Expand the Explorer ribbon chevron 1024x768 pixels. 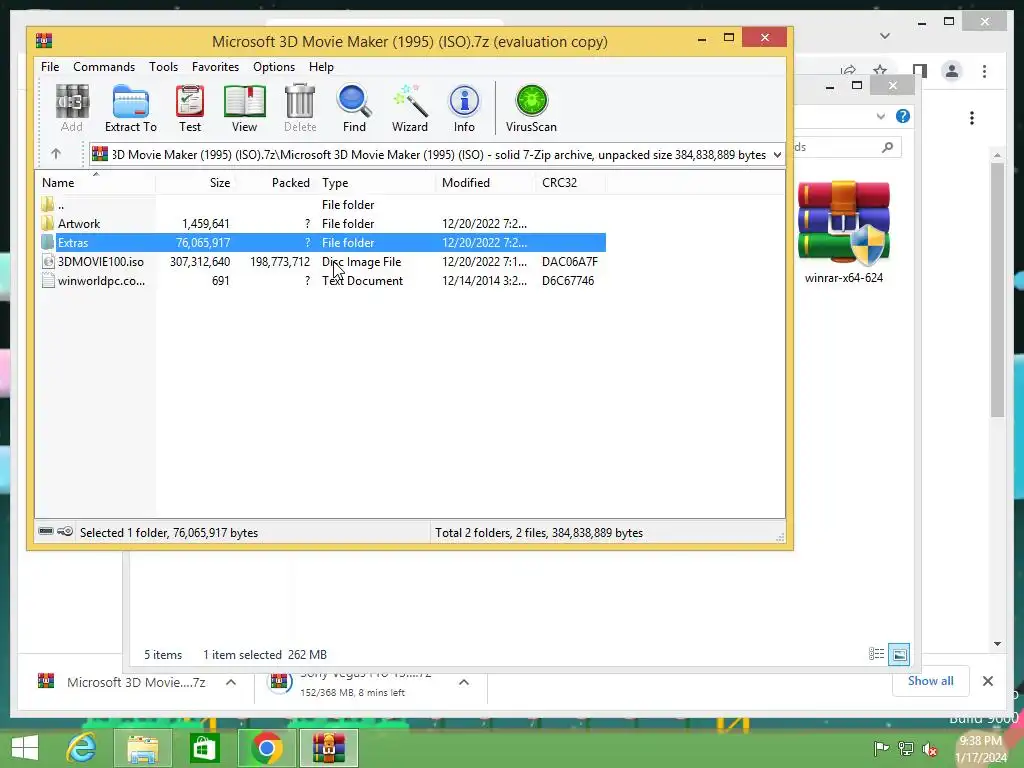[x=880, y=116]
